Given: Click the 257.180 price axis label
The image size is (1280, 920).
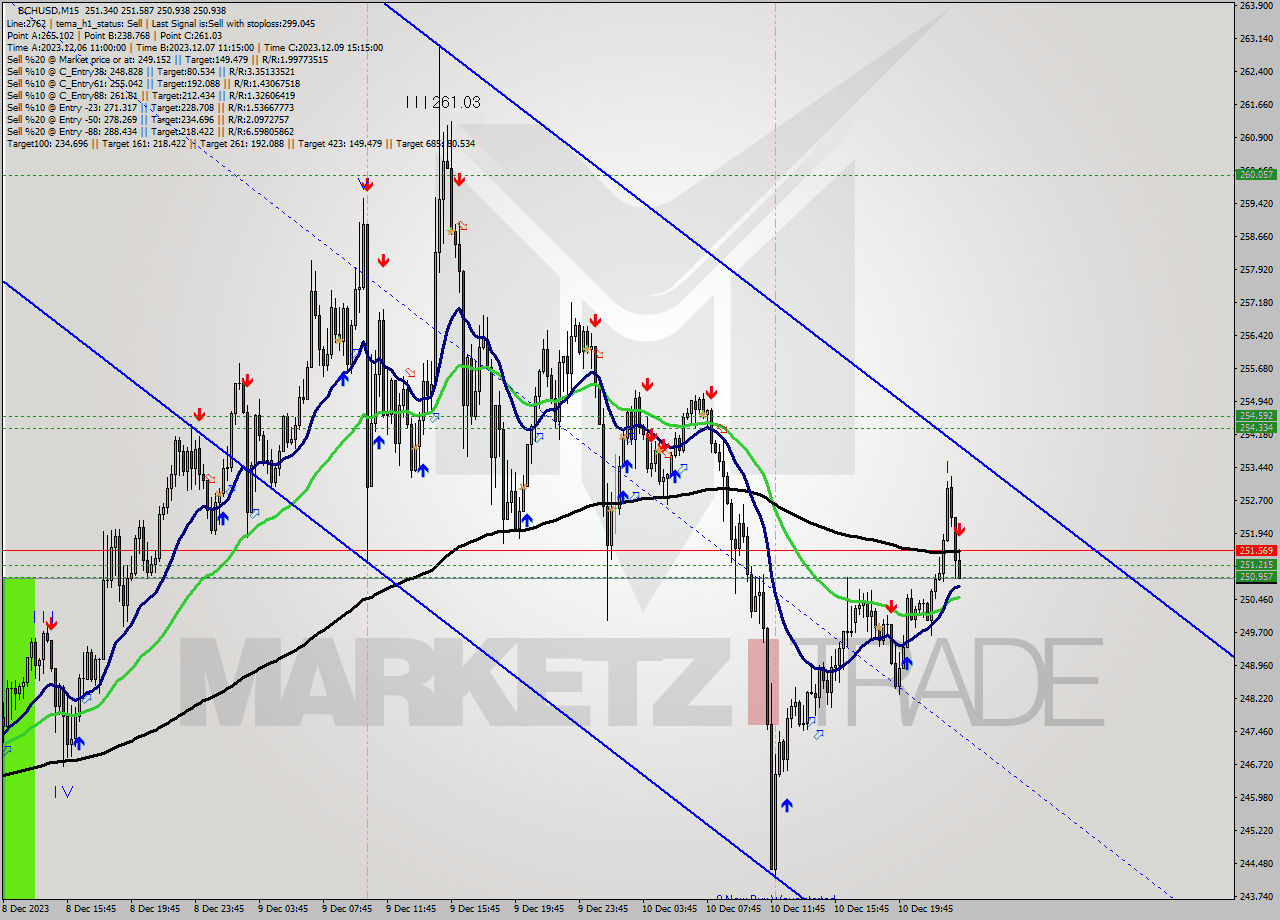Looking at the screenshot, I should [x=1256, y=302].
